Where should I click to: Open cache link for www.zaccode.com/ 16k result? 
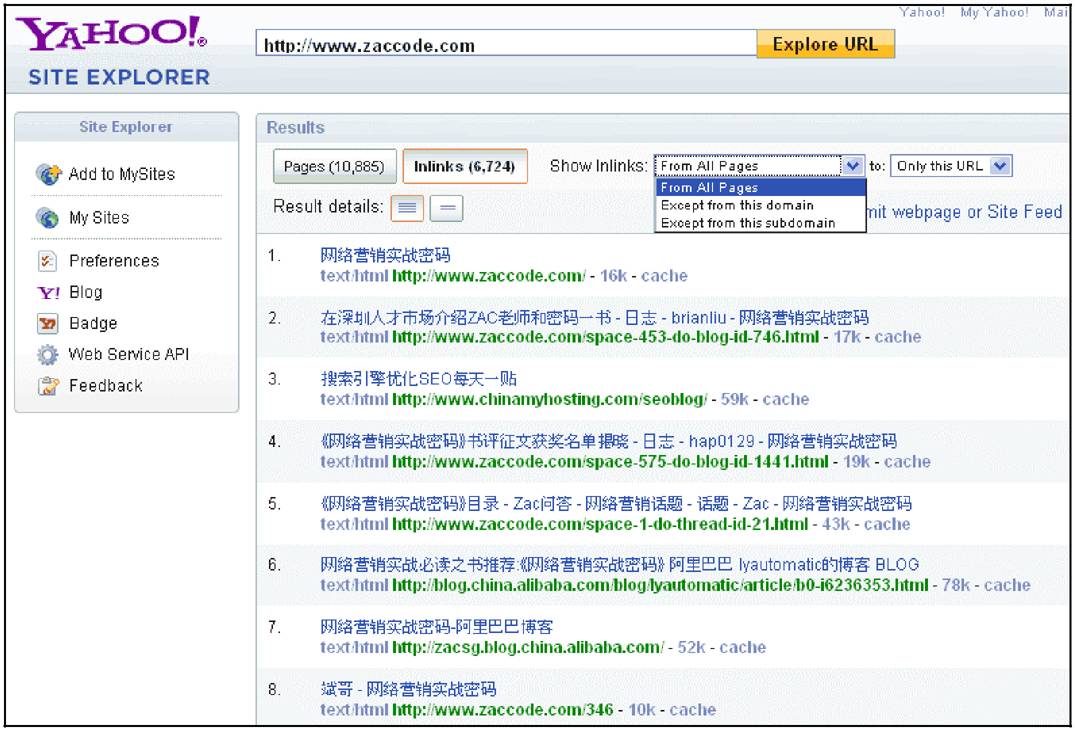coord(664,276)
